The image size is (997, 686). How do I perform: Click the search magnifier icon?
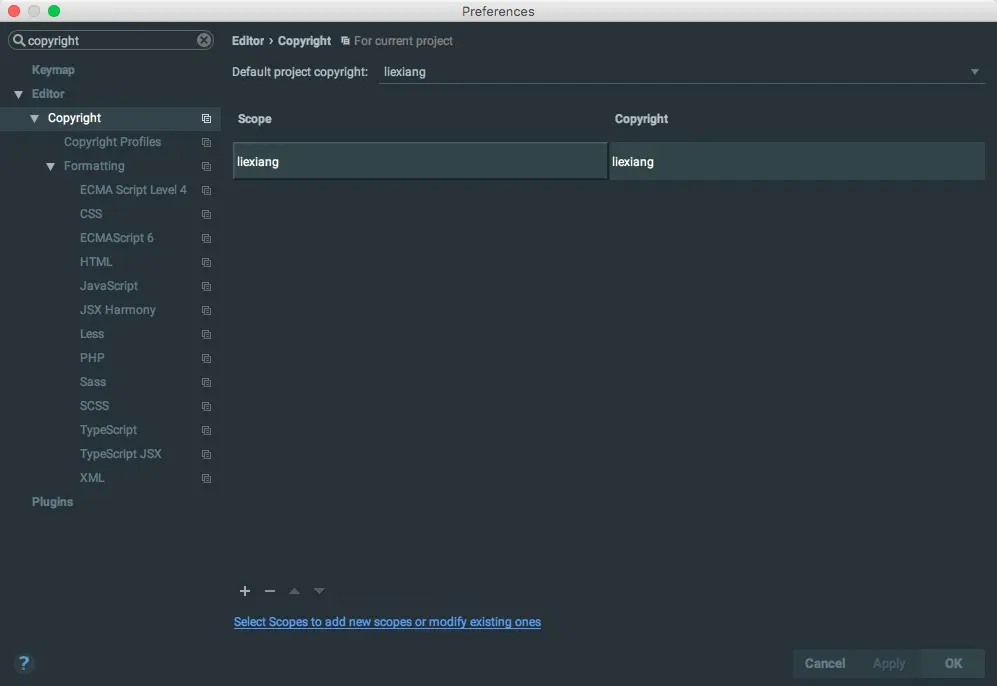tap(18, 40)
